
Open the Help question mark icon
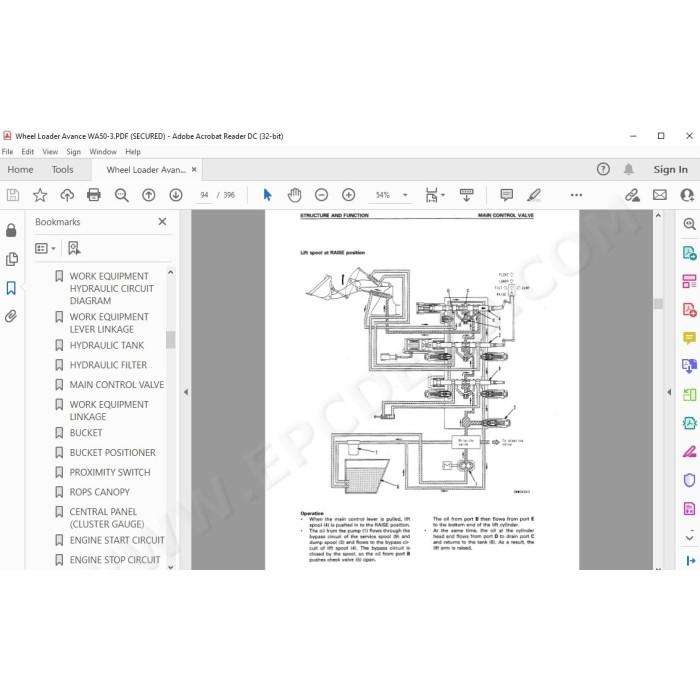[x=603, y=169]
